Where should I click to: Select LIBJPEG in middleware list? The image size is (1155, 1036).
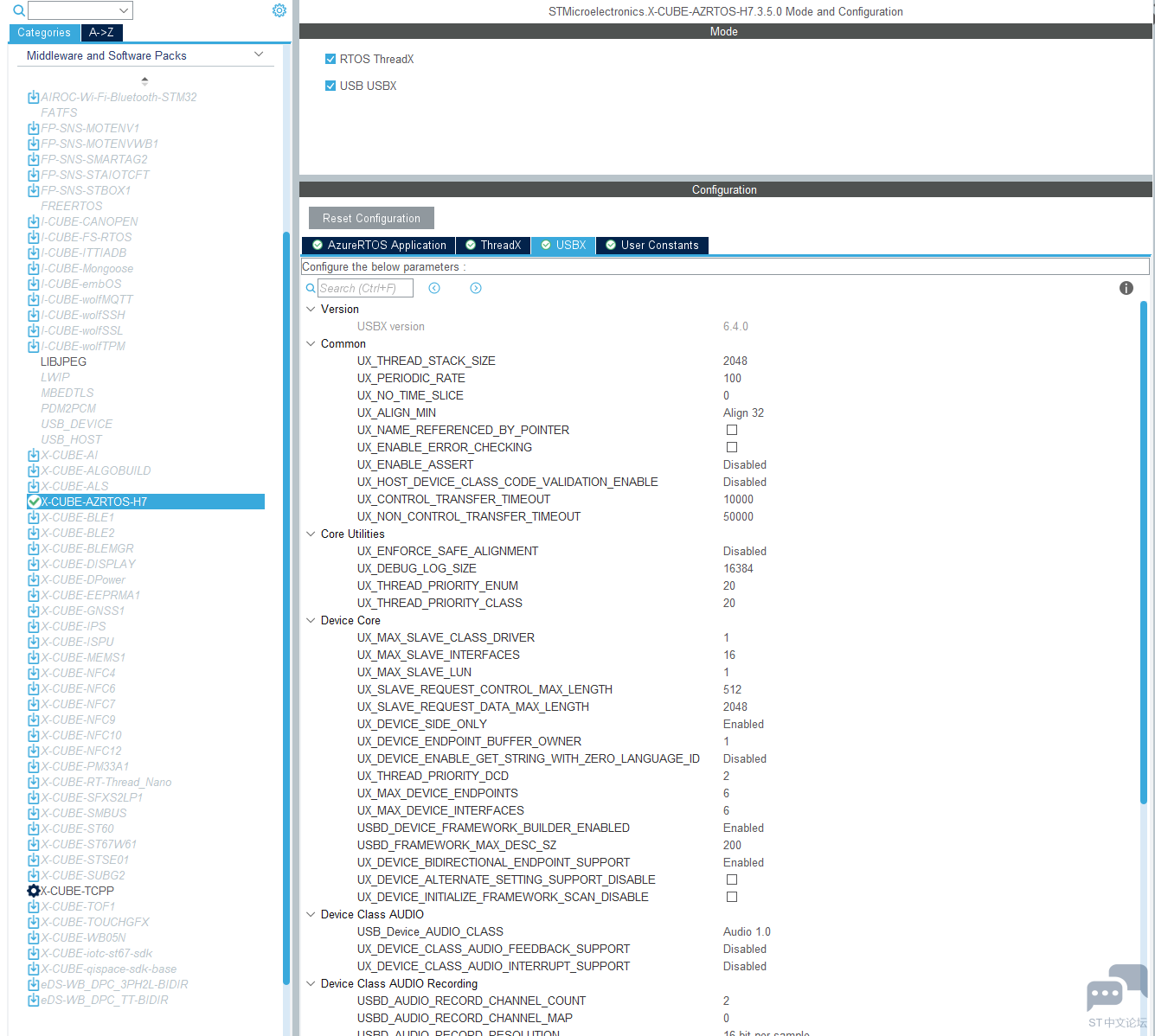click(63, 361)
